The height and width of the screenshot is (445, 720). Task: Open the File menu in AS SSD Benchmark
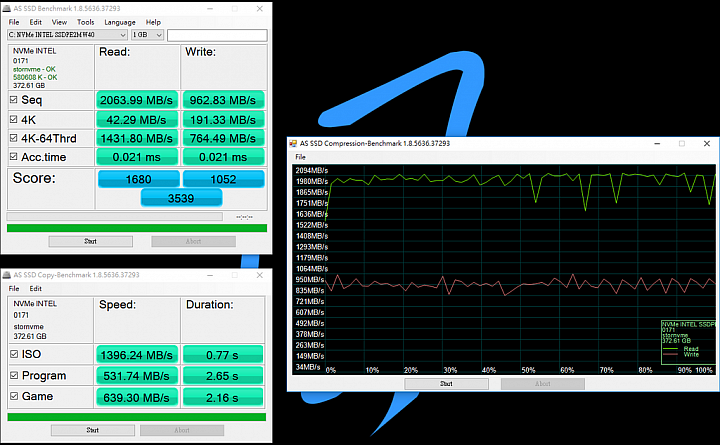(x=14, y=22)
